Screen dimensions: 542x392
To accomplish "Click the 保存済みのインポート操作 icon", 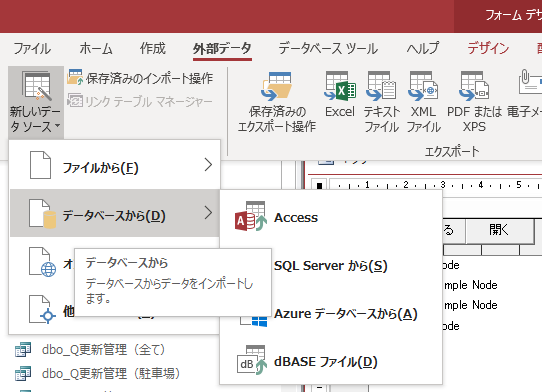I will point(75,77).
